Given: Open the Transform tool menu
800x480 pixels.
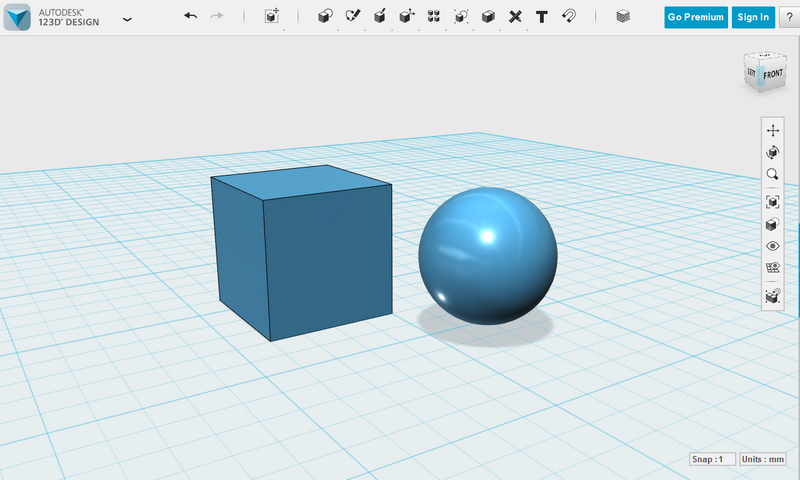Looking at the screenshot, I should click(271, 16).
